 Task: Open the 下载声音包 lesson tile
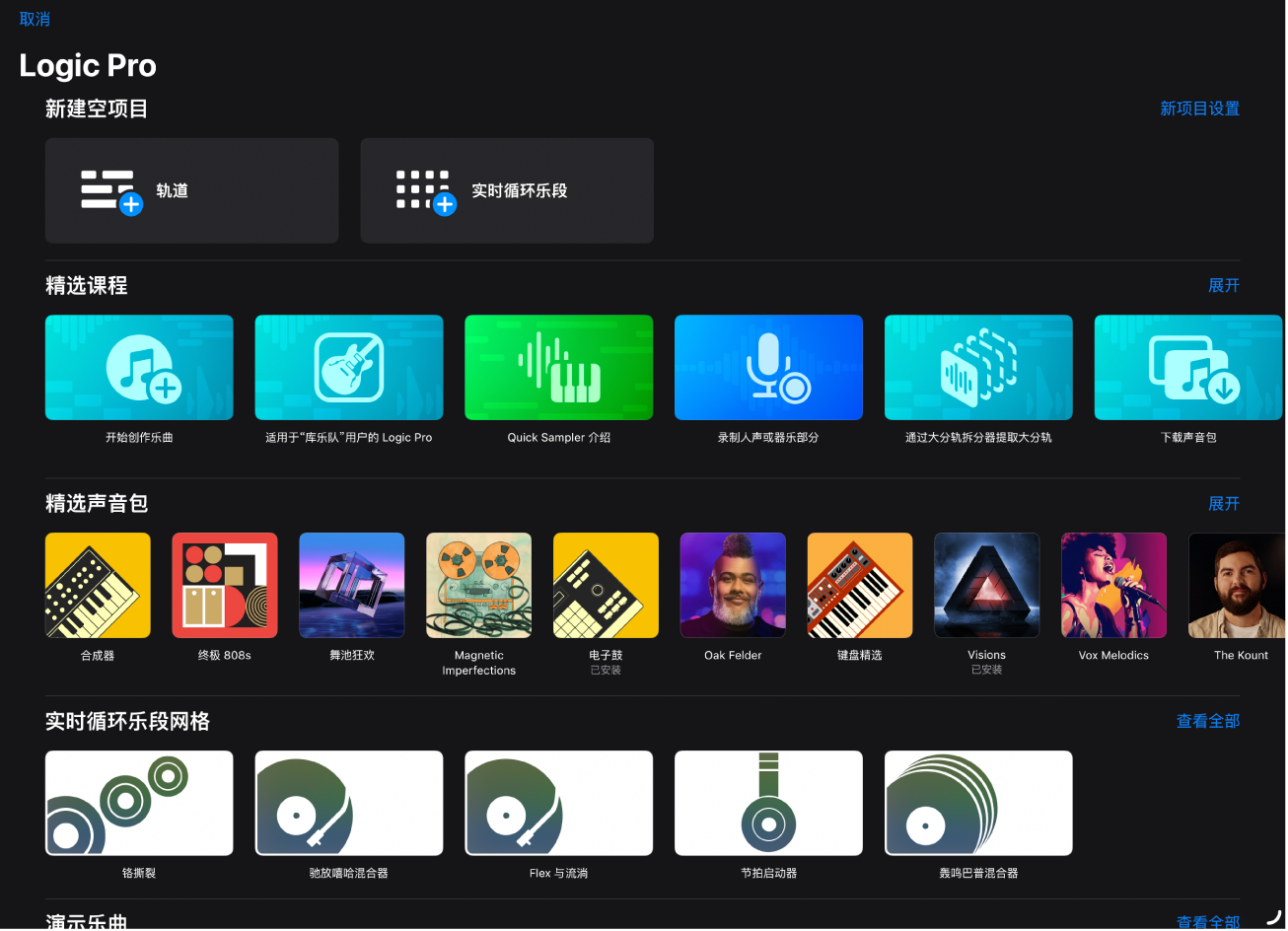(x=1188, y=368)
